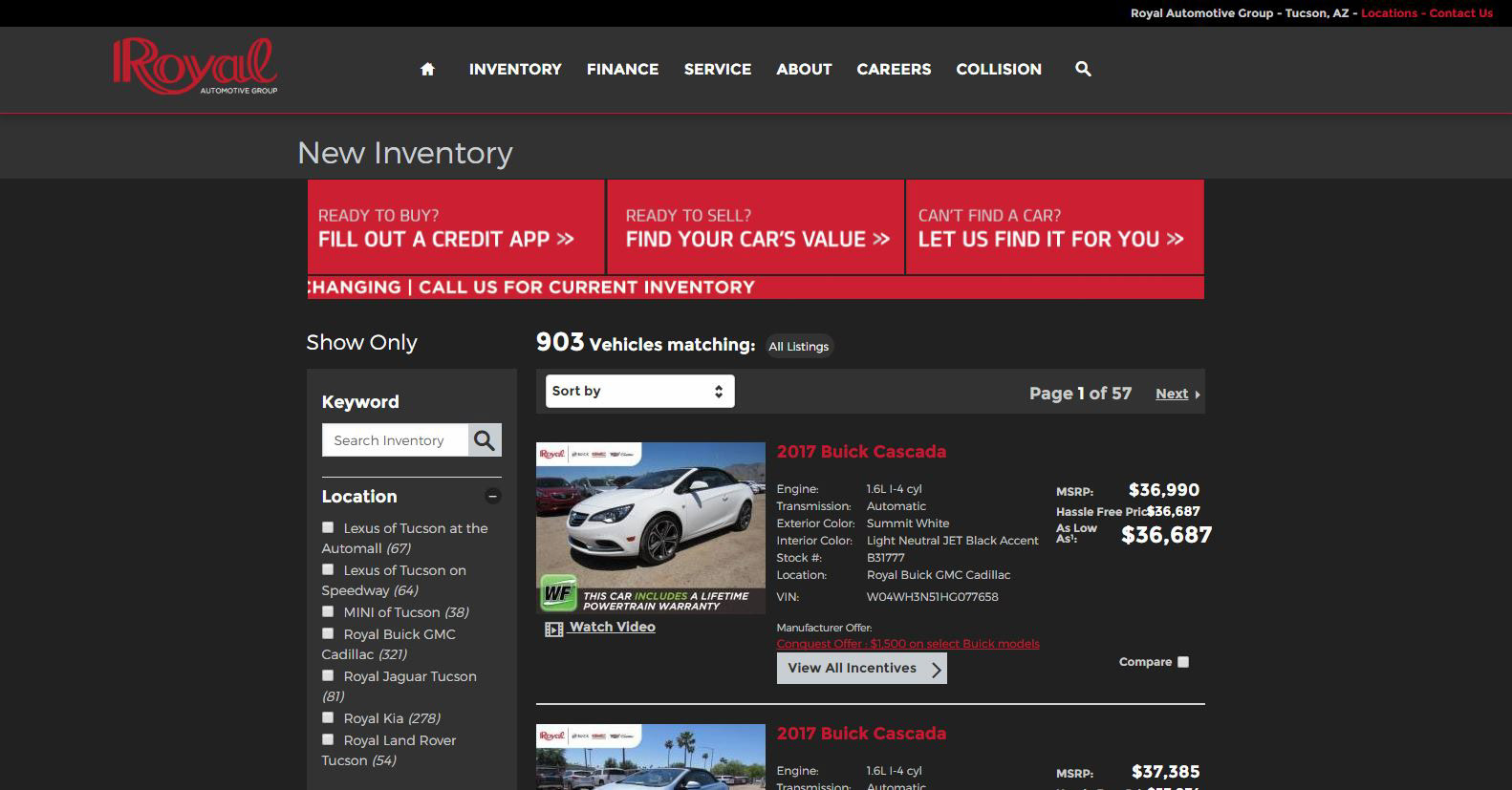Click the scrolling Call Us for Current Inventory banner
Viewport: 1512px width, 790px height.
coord(756,288)
